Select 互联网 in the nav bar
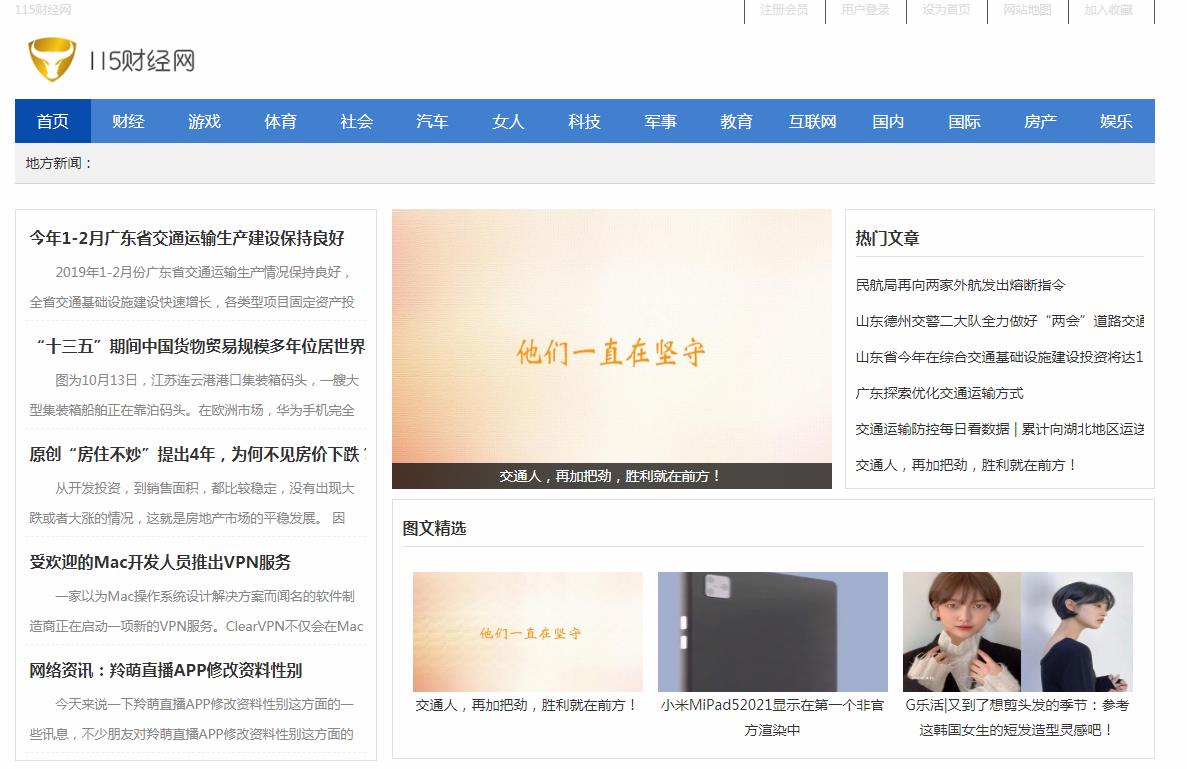 (813, 121)
